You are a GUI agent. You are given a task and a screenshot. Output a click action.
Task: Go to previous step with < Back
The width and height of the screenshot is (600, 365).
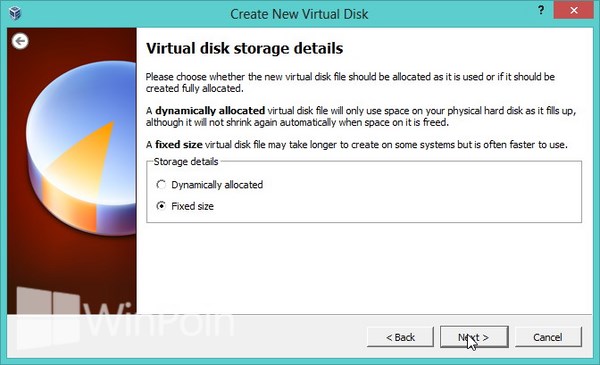[400, 337]
